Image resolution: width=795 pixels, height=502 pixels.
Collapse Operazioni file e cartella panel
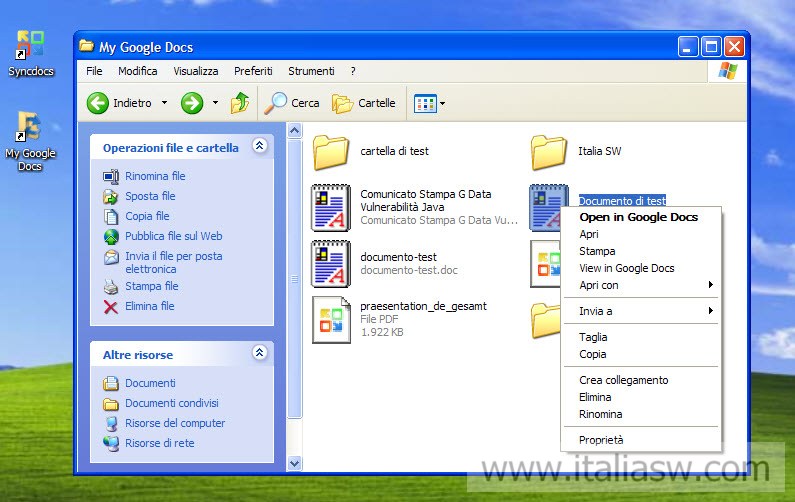260,146
